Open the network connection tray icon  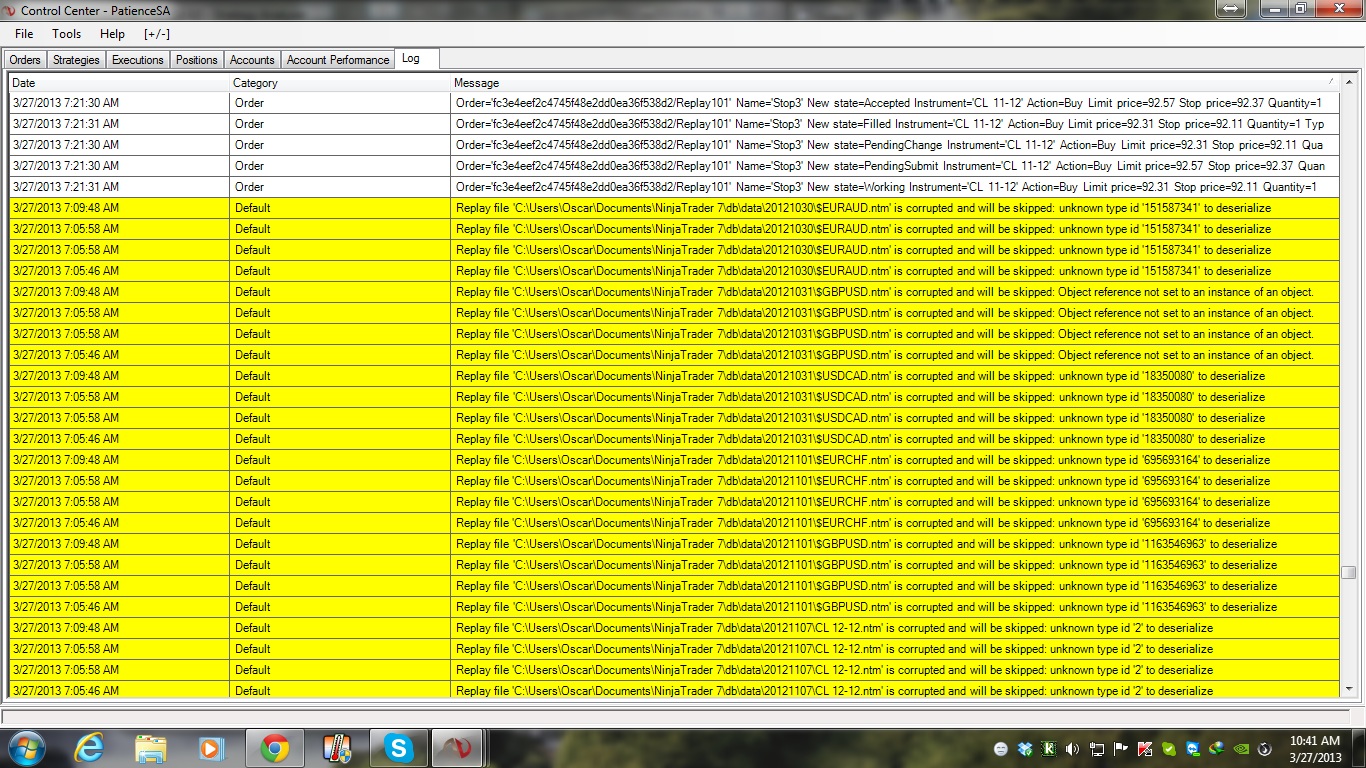pos(1097,749)
